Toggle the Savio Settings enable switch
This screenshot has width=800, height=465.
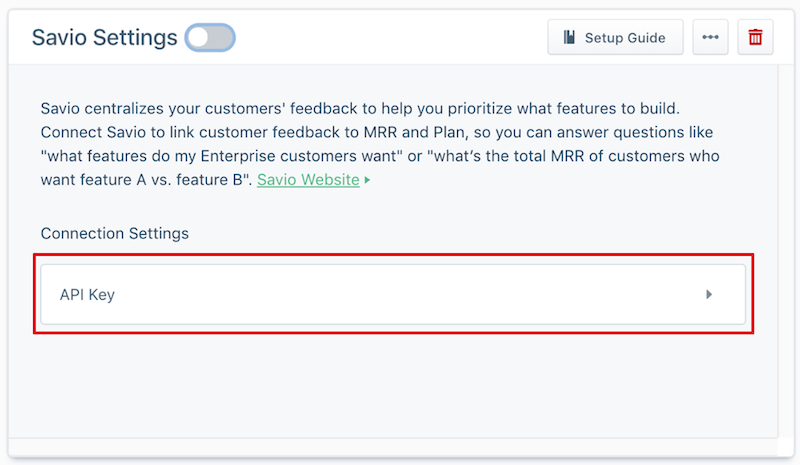tap(210, 37)
